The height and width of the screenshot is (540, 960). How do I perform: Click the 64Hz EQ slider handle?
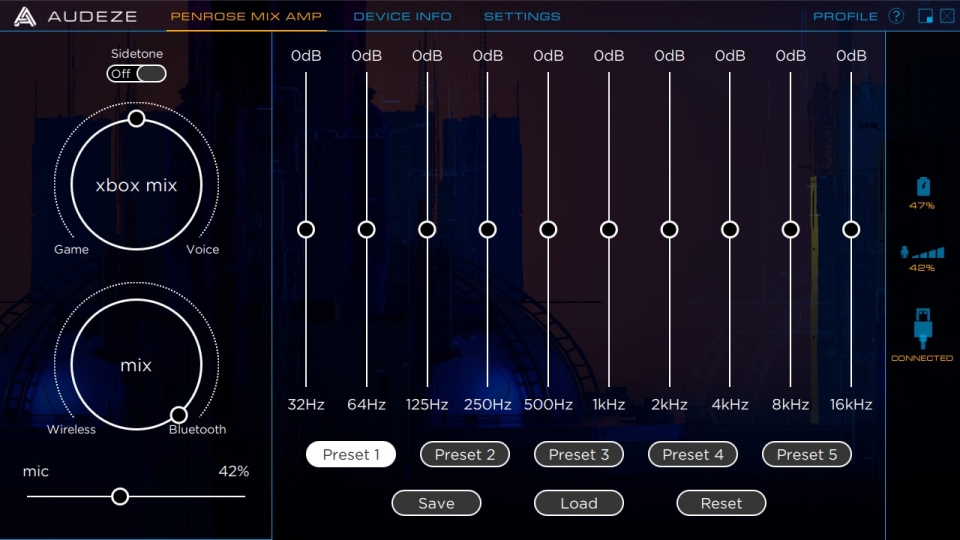tap(367, 230)
